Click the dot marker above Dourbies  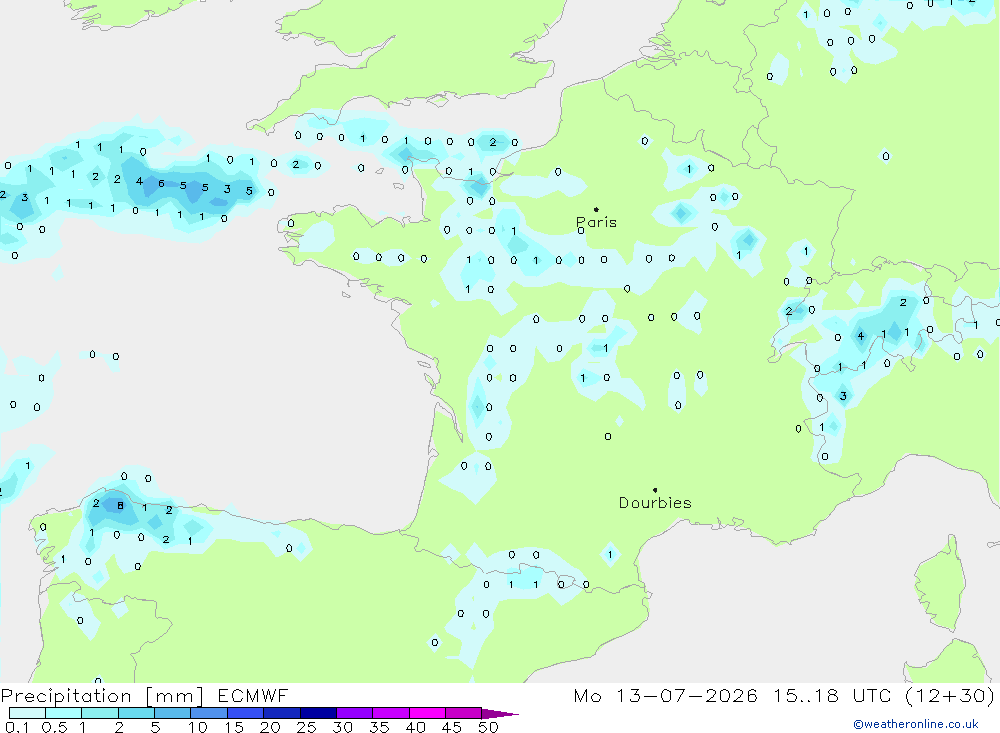(x=655, y=490)
